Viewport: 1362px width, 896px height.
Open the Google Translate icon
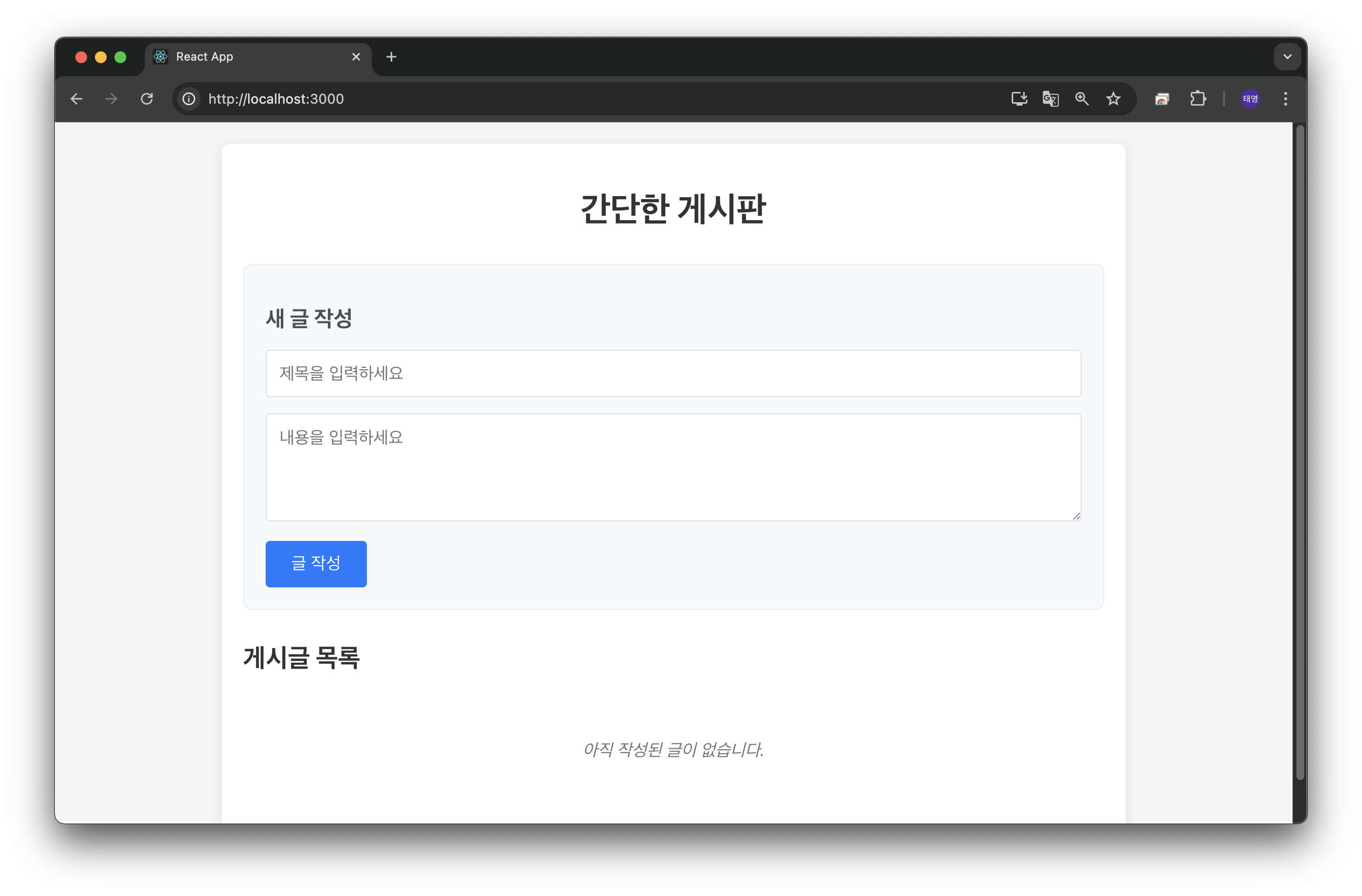[x=1050, y=99]
